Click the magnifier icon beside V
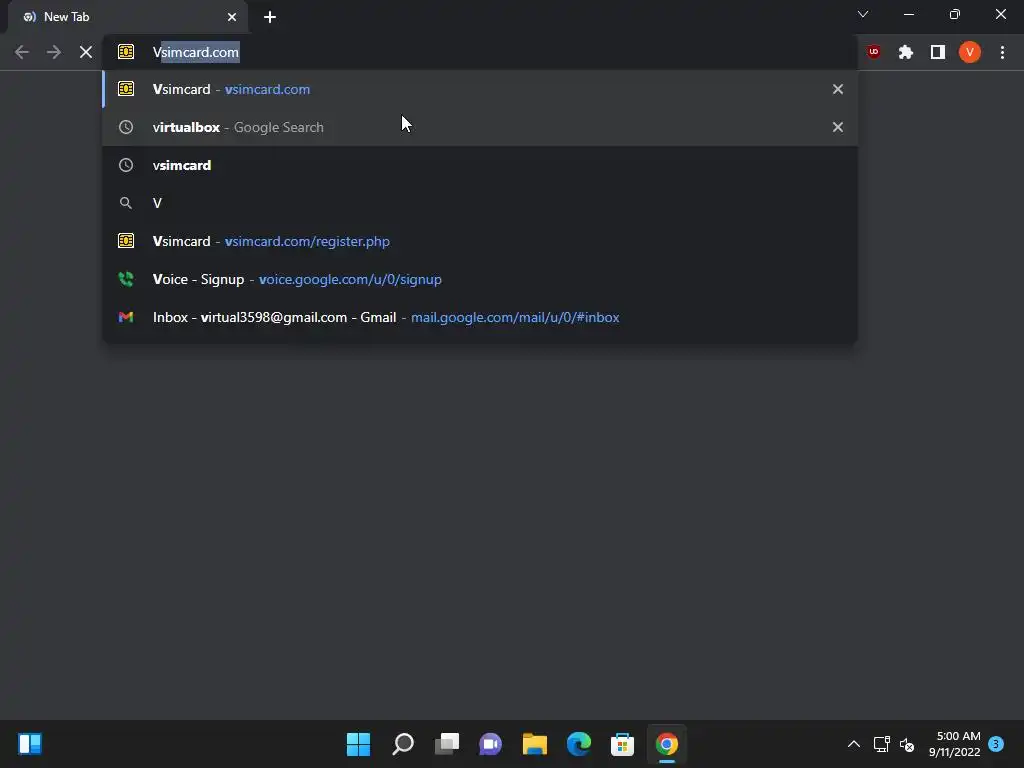This screenshot has width=1024, height=768. (126, 203)
